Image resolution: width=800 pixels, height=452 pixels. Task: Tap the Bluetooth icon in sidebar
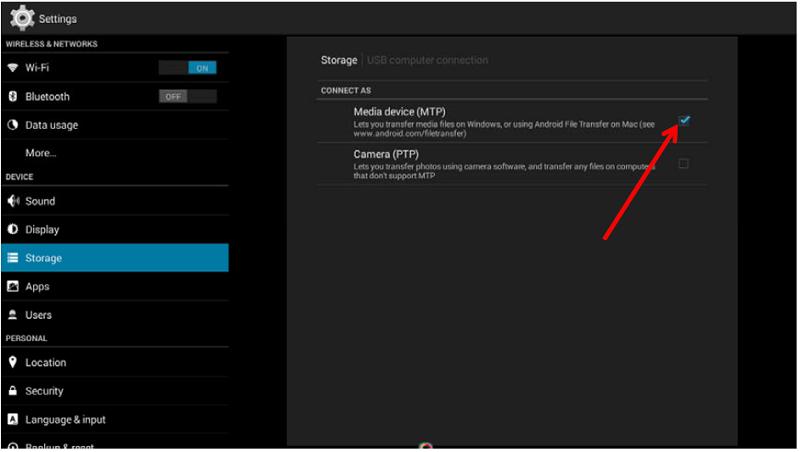pos(13,97)
